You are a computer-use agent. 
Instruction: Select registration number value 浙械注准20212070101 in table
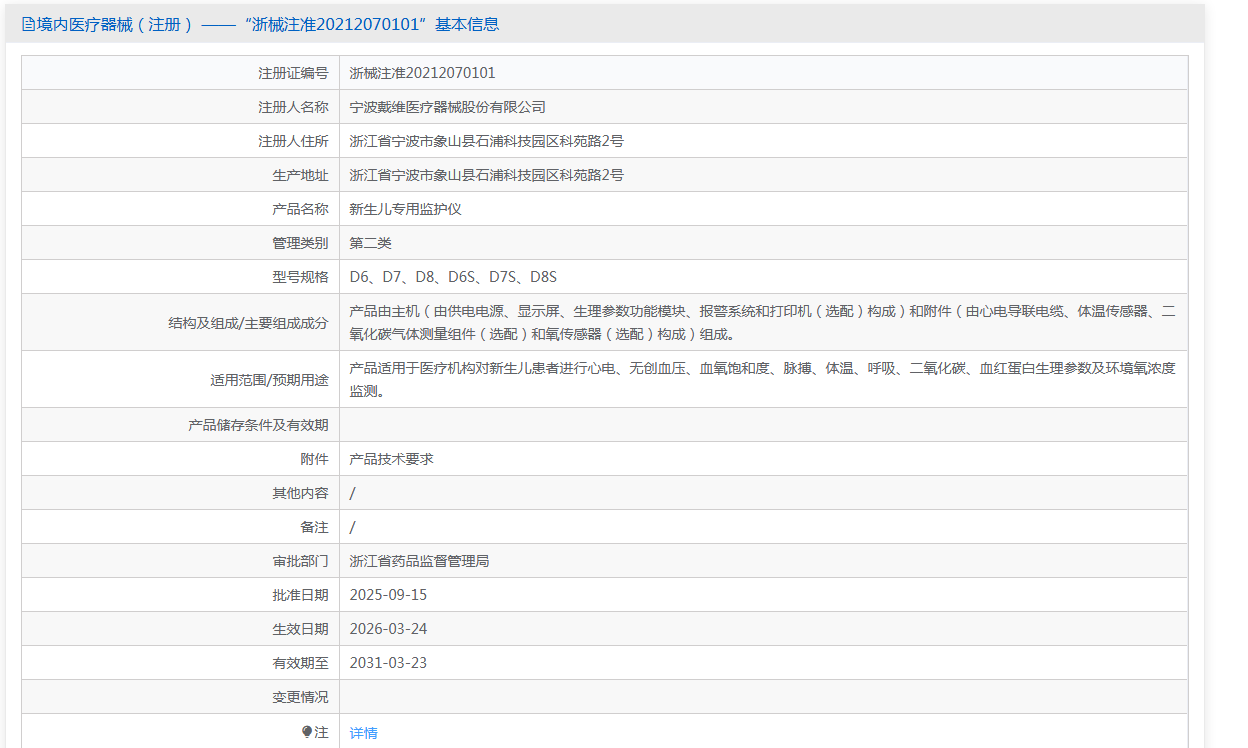tap(422, 73)
